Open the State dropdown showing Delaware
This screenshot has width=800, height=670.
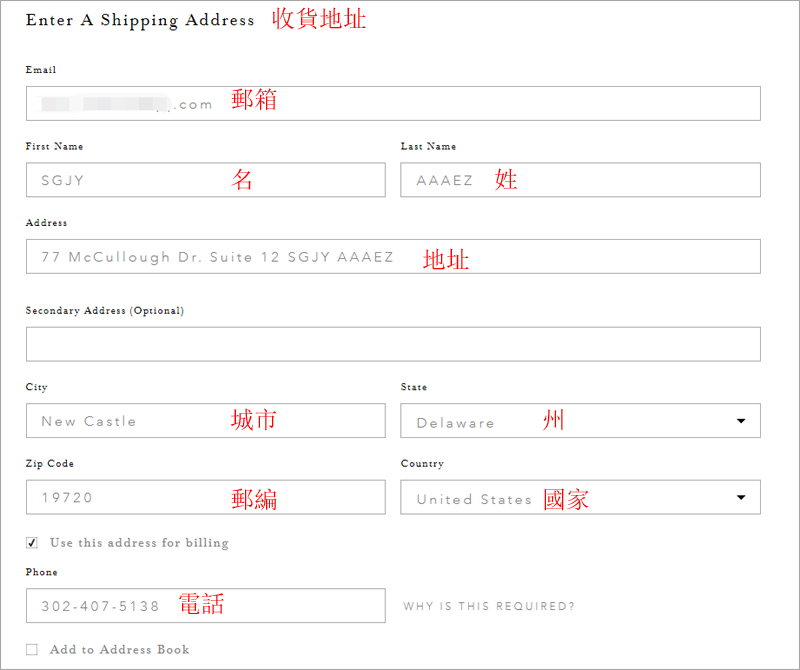[580, 420]
